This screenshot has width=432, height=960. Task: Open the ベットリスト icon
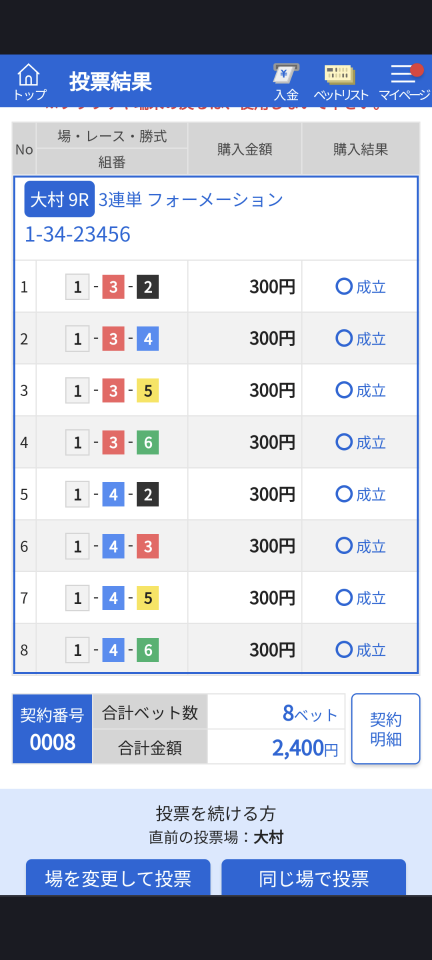[x=341, y=82]
